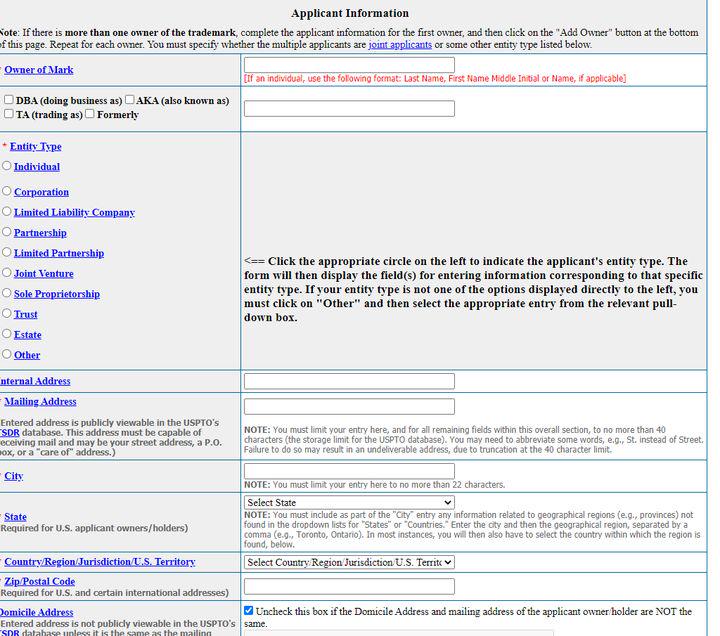Expand the Country/Region/Jurisdiction dropdown
Viewport: 720px width, 636px height.
(349, 562)
